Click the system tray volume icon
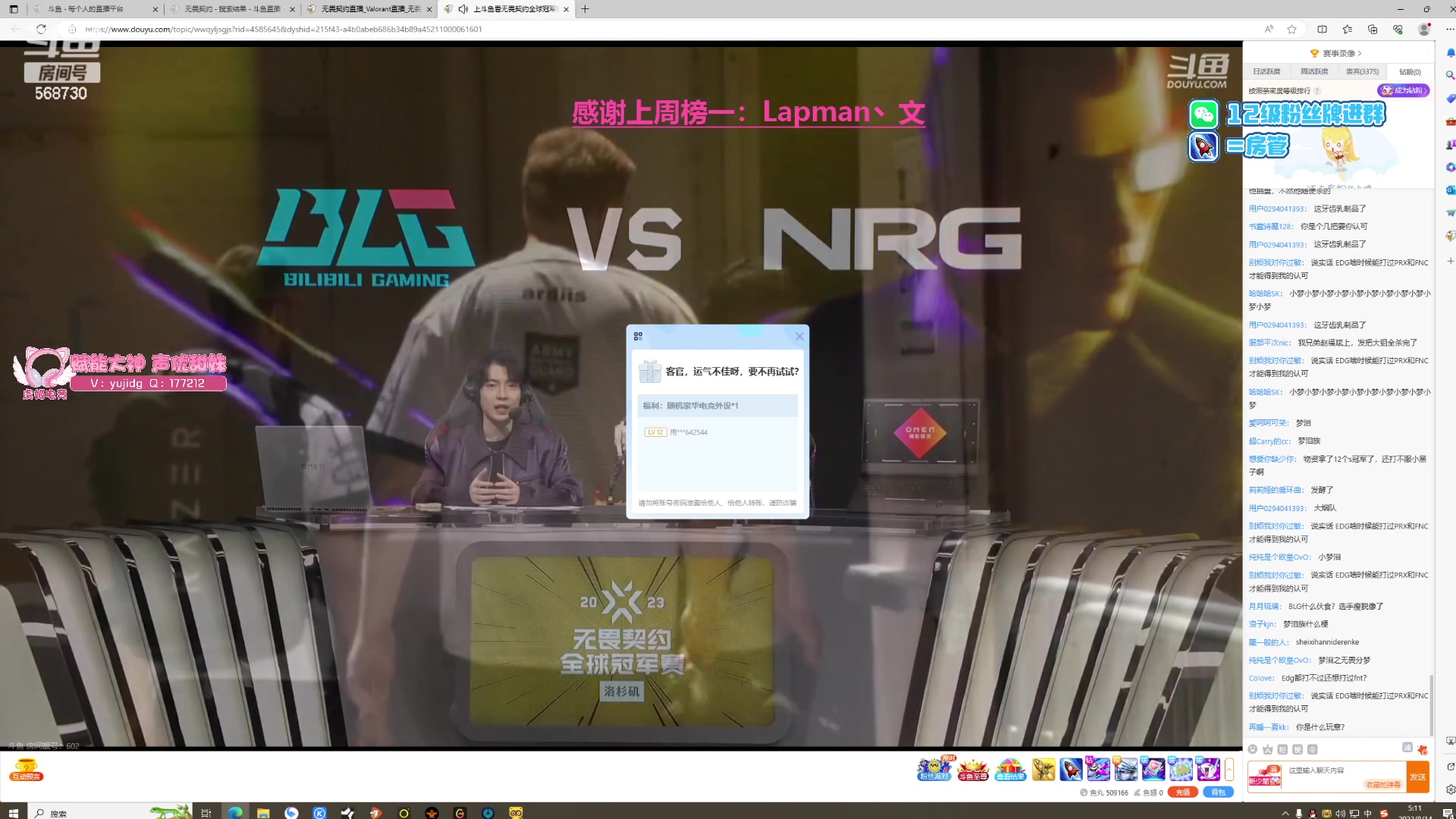The image size is (1456, 819). click(1340, 813)
